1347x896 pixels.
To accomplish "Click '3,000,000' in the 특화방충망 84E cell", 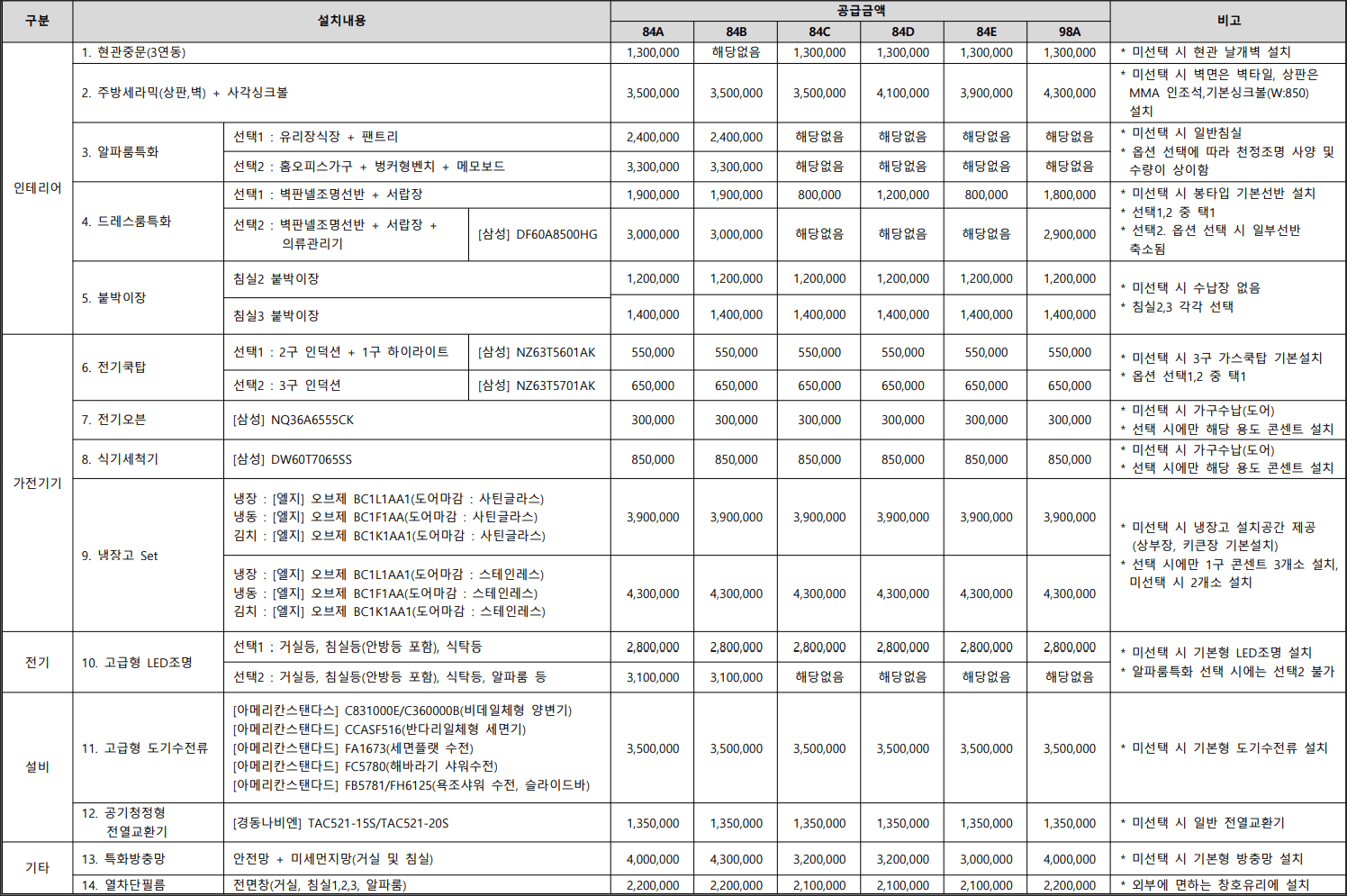I will (x=986, y=859).
